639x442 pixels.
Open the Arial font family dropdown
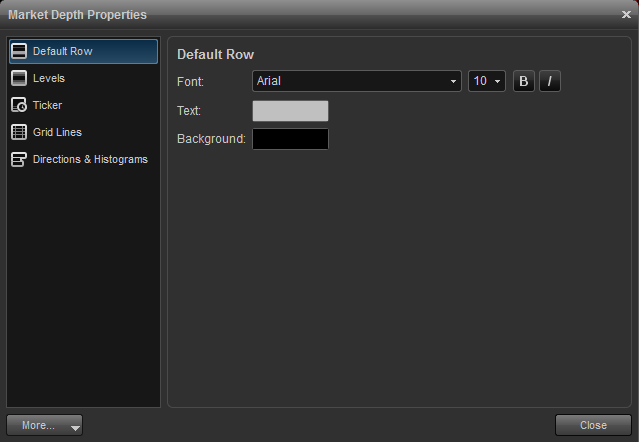357,81
